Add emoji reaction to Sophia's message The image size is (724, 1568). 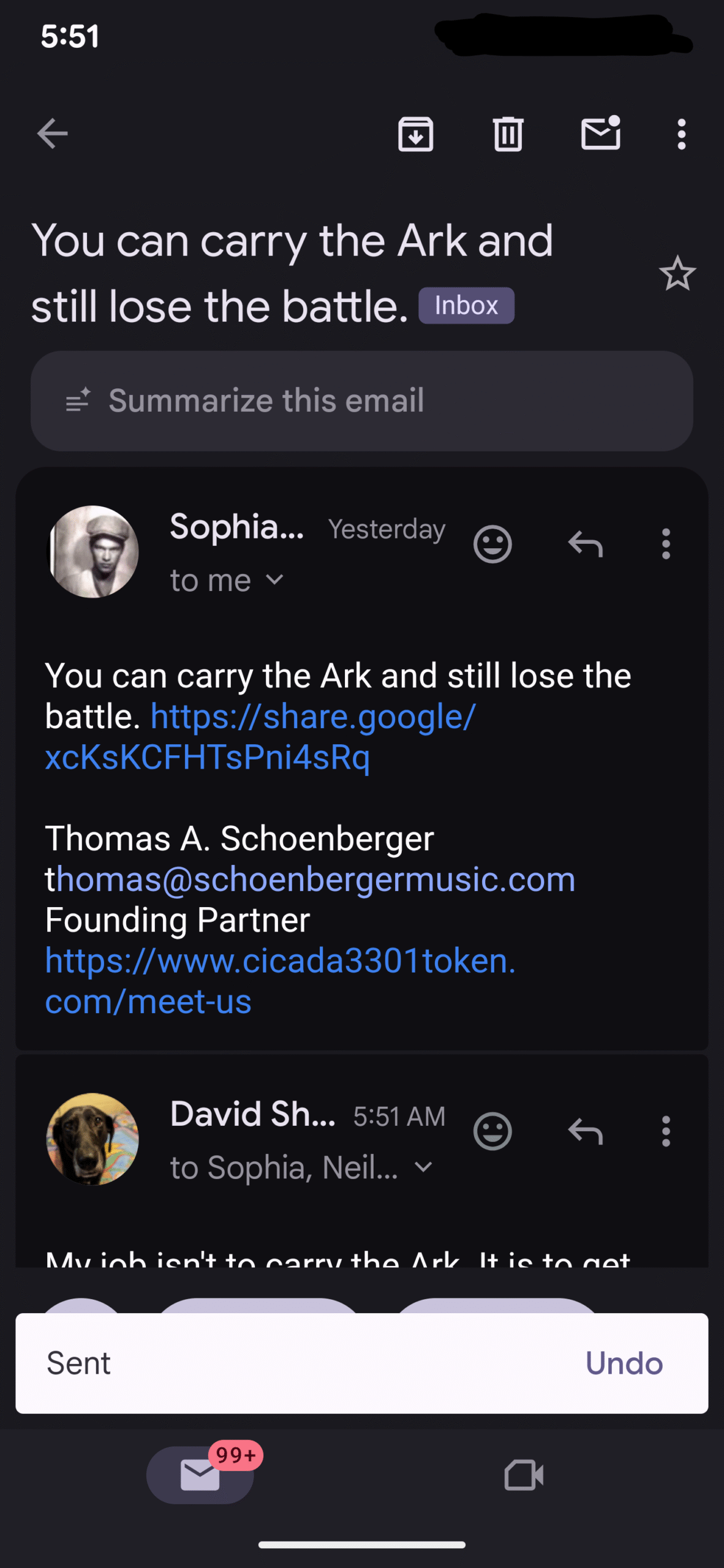492,544
